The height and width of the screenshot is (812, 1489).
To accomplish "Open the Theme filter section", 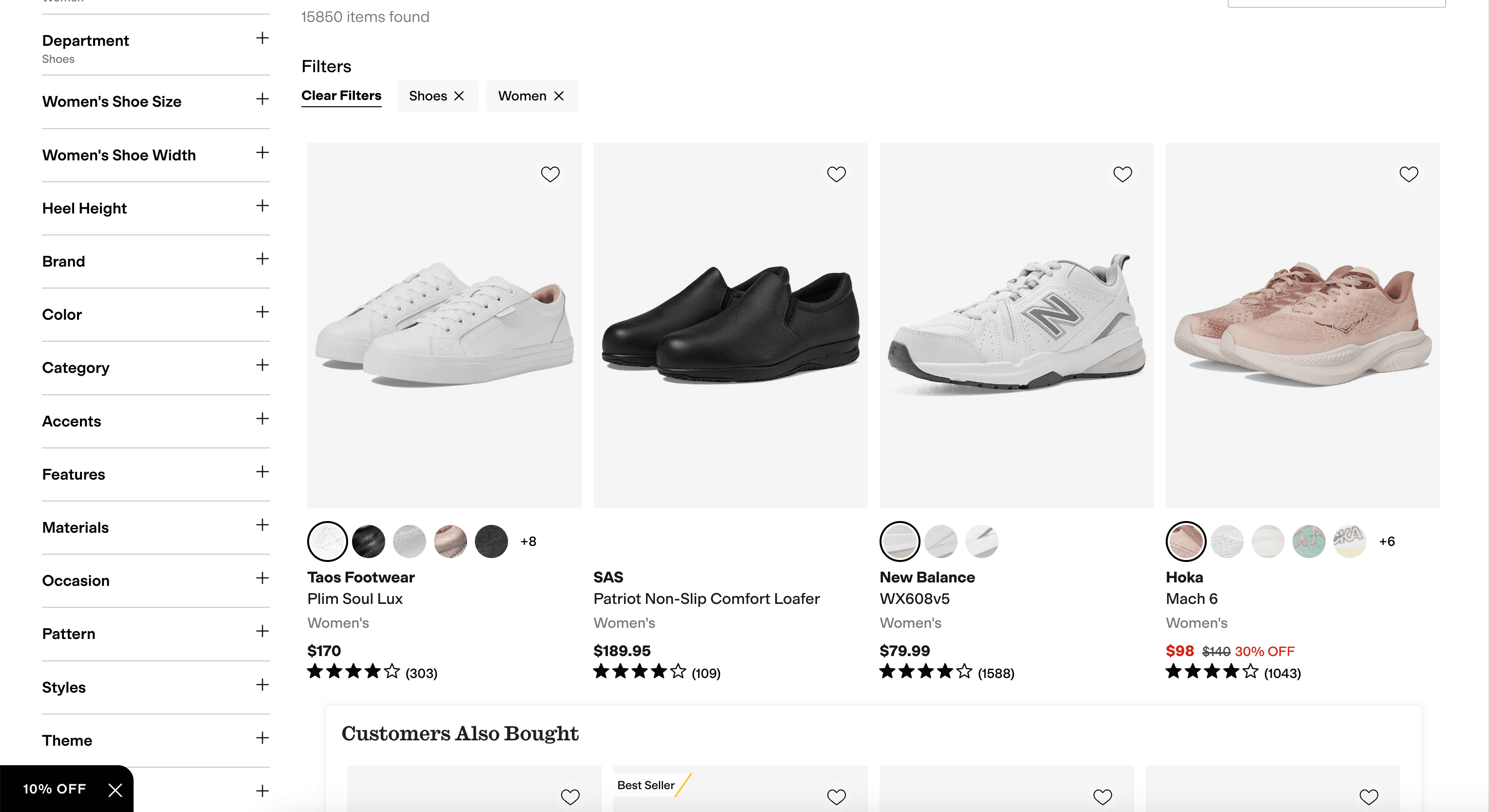I will pyautogui.click(x=262, y=738).
